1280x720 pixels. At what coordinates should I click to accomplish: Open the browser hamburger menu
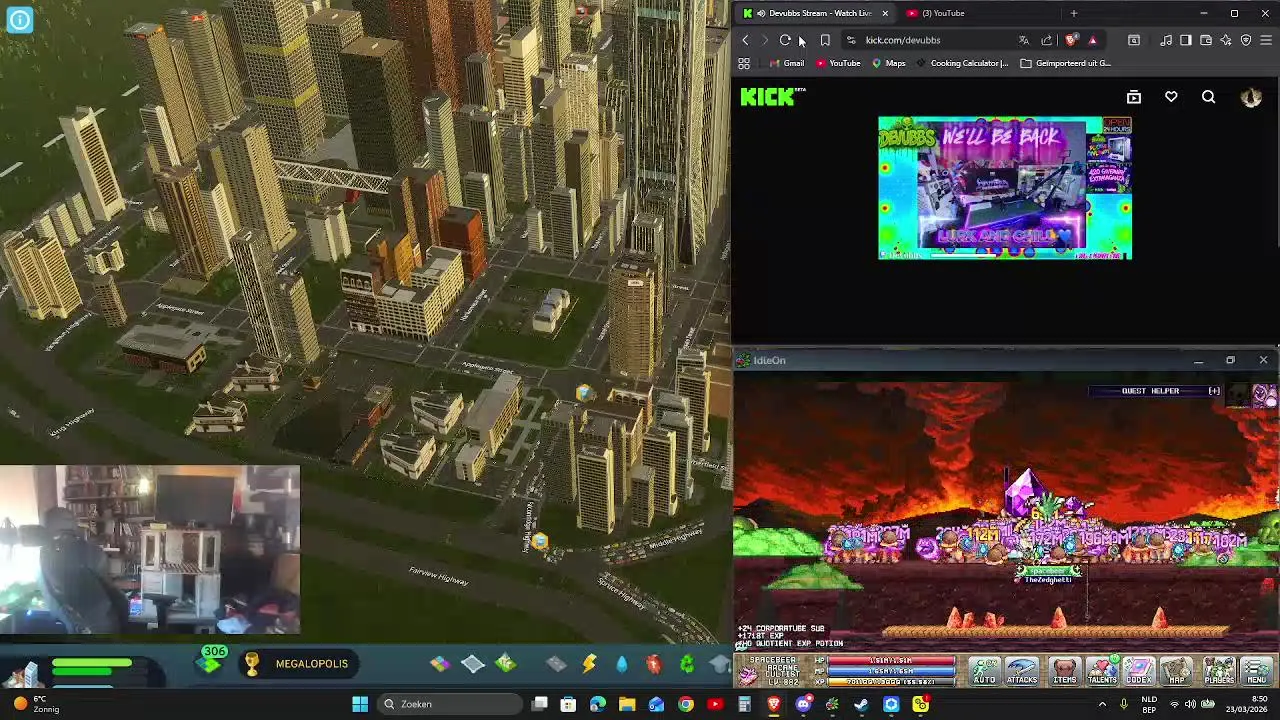1266,40
